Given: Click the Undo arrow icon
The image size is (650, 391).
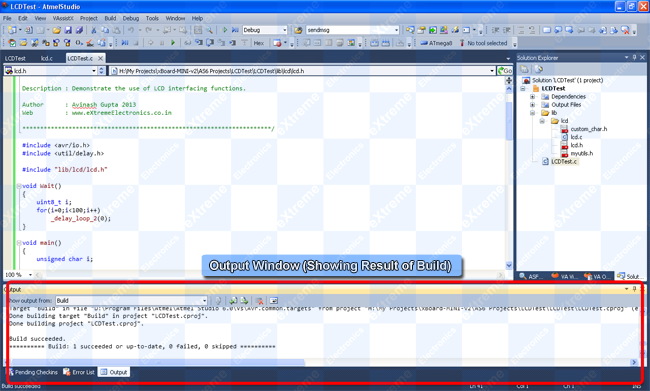Looking at the screenshot, I should click(x=131, y=30).
